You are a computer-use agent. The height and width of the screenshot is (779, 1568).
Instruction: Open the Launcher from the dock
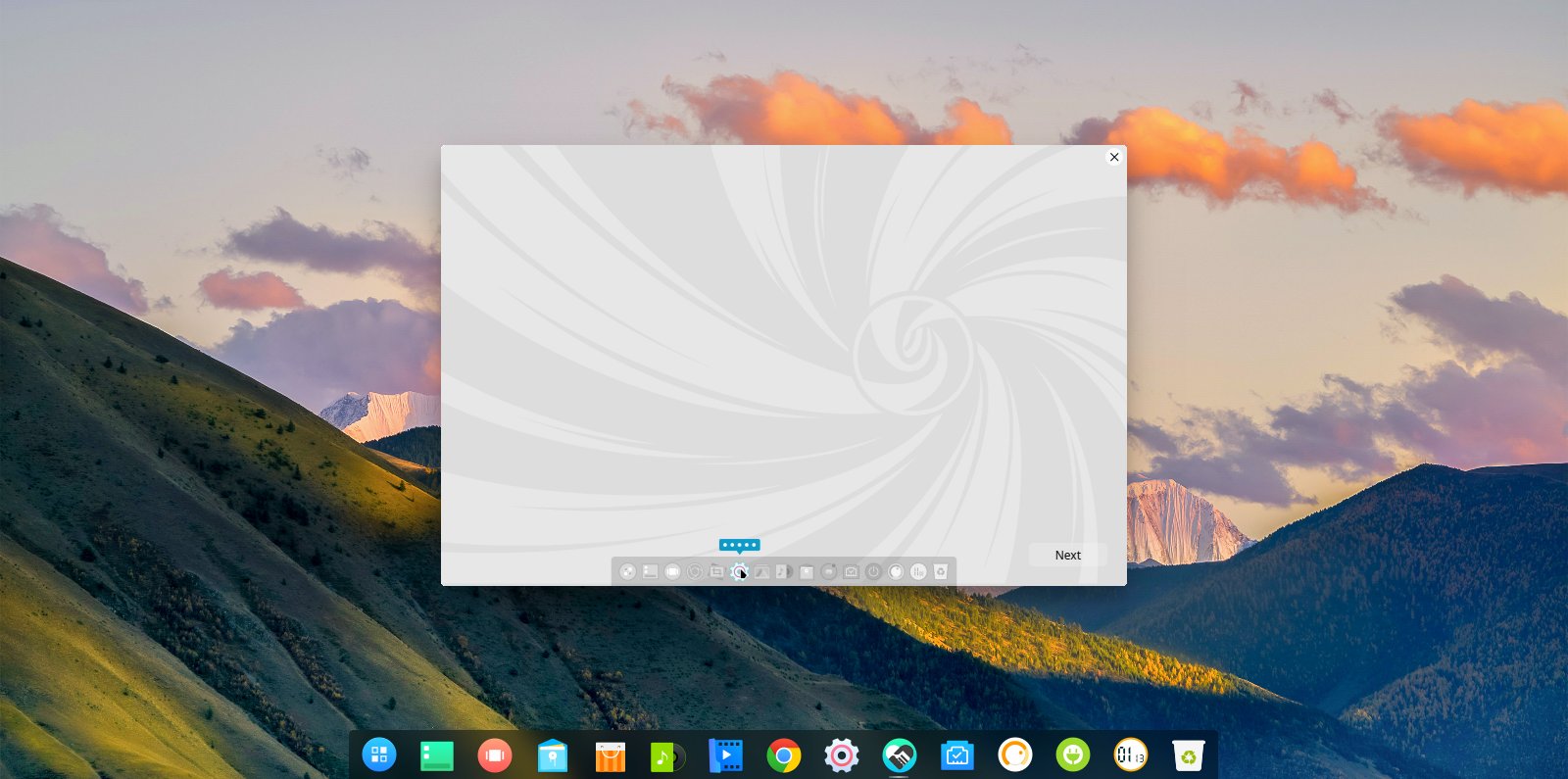[379, 755]
